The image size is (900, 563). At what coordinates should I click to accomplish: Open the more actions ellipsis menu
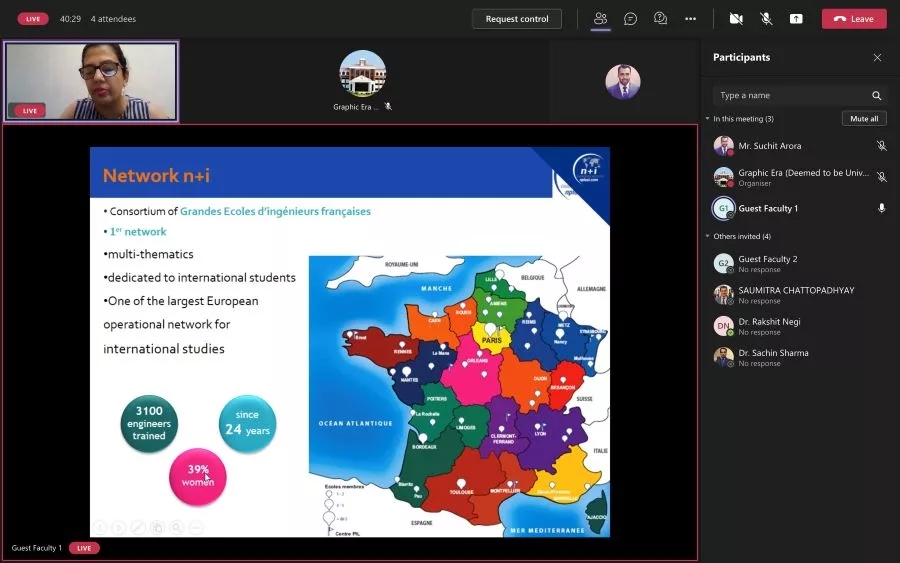(690, 19)
